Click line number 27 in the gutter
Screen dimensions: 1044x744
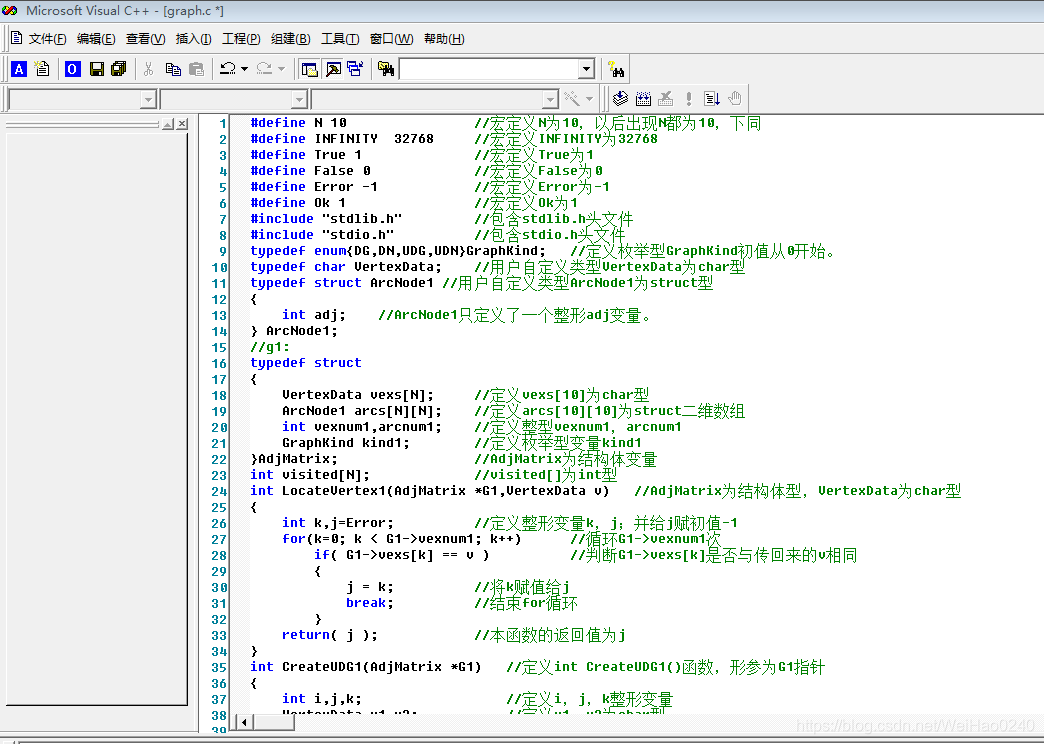219,540
